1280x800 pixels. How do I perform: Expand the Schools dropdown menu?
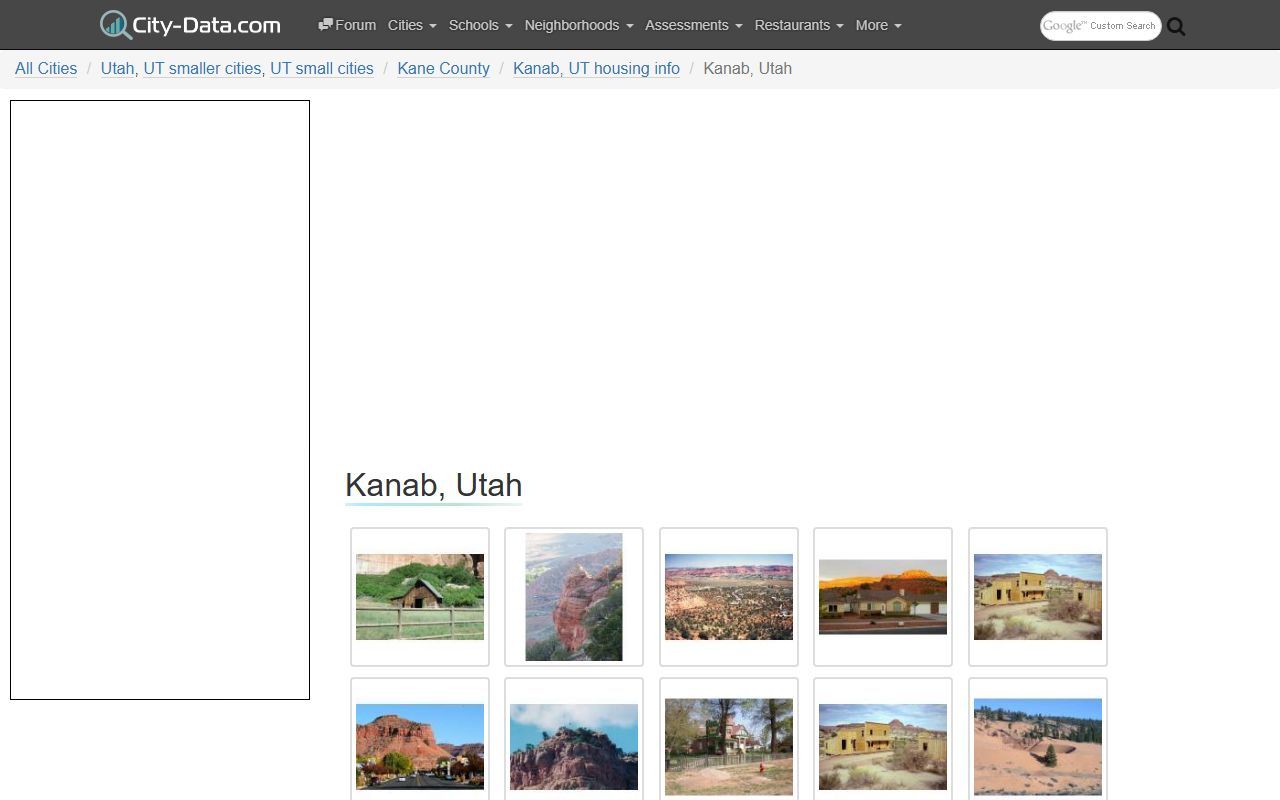pos(481,25)
